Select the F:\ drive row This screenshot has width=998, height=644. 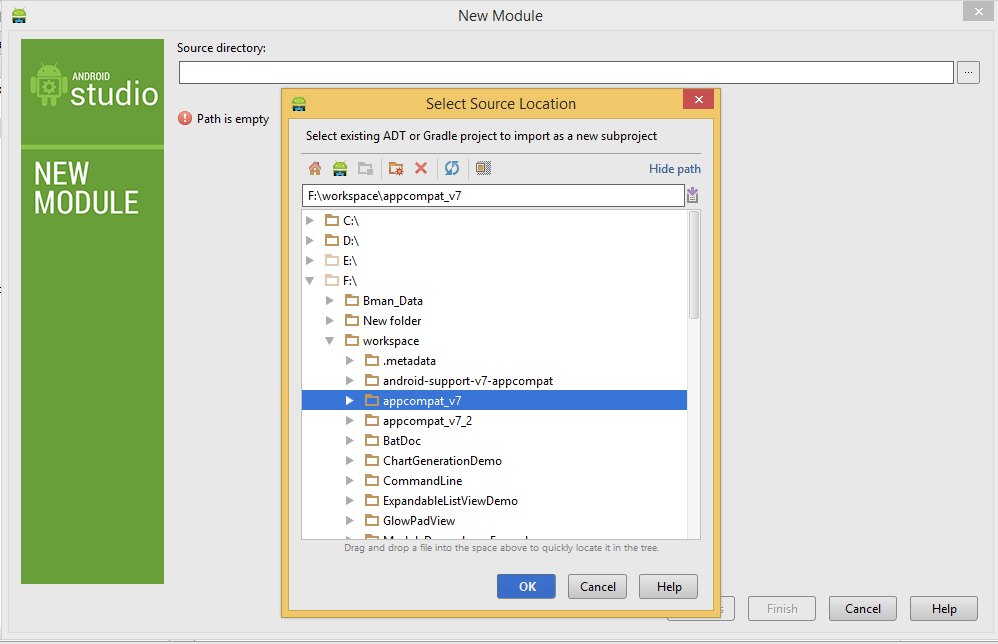[494, 281]
